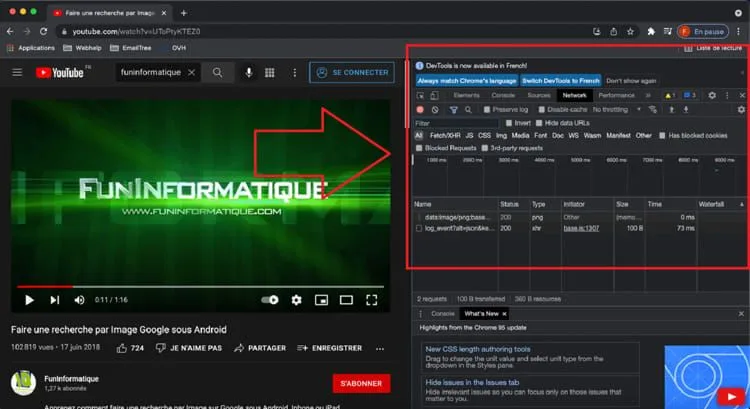Open the No throttling dropdown
Image resolution: width=750 pixels, height=409 pixels.
click(614, 109)
